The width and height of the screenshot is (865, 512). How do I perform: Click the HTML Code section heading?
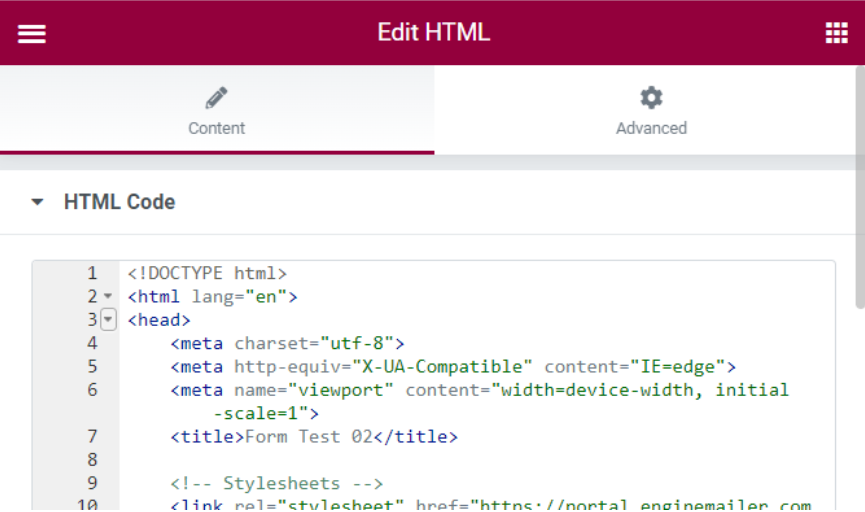point(119,202)
